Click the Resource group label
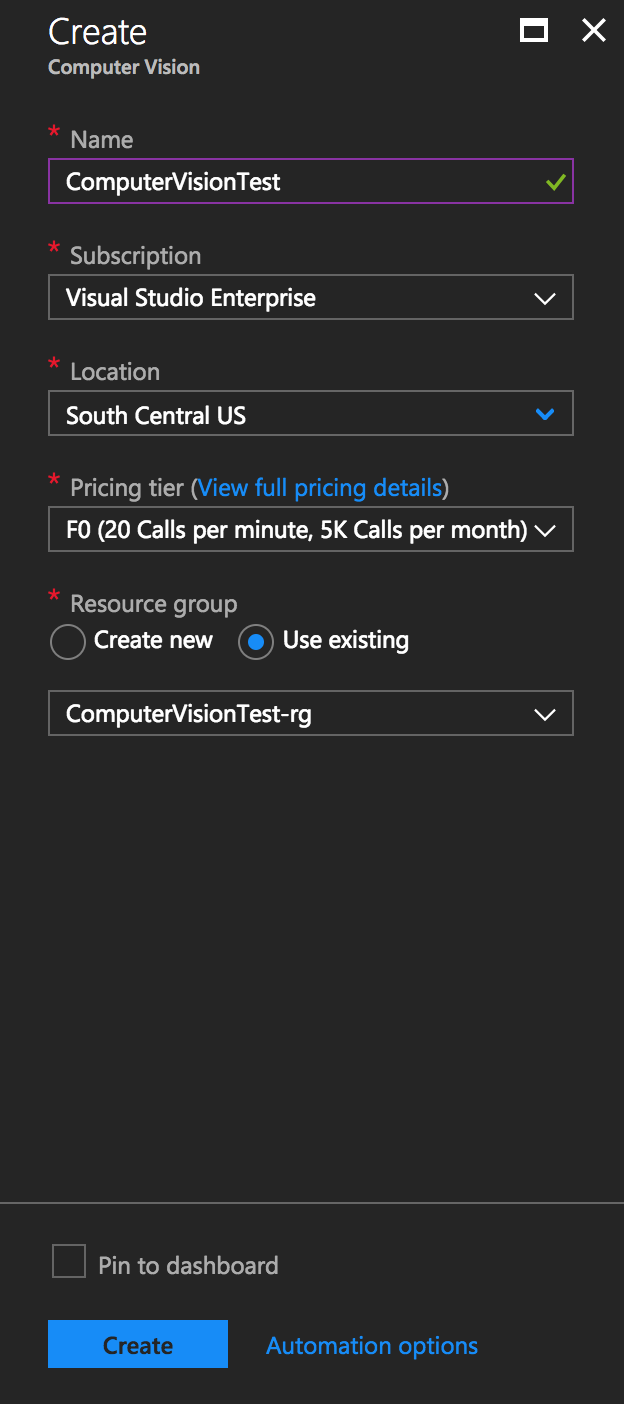Screen dimensions: 624x1404 coord(154,604)
